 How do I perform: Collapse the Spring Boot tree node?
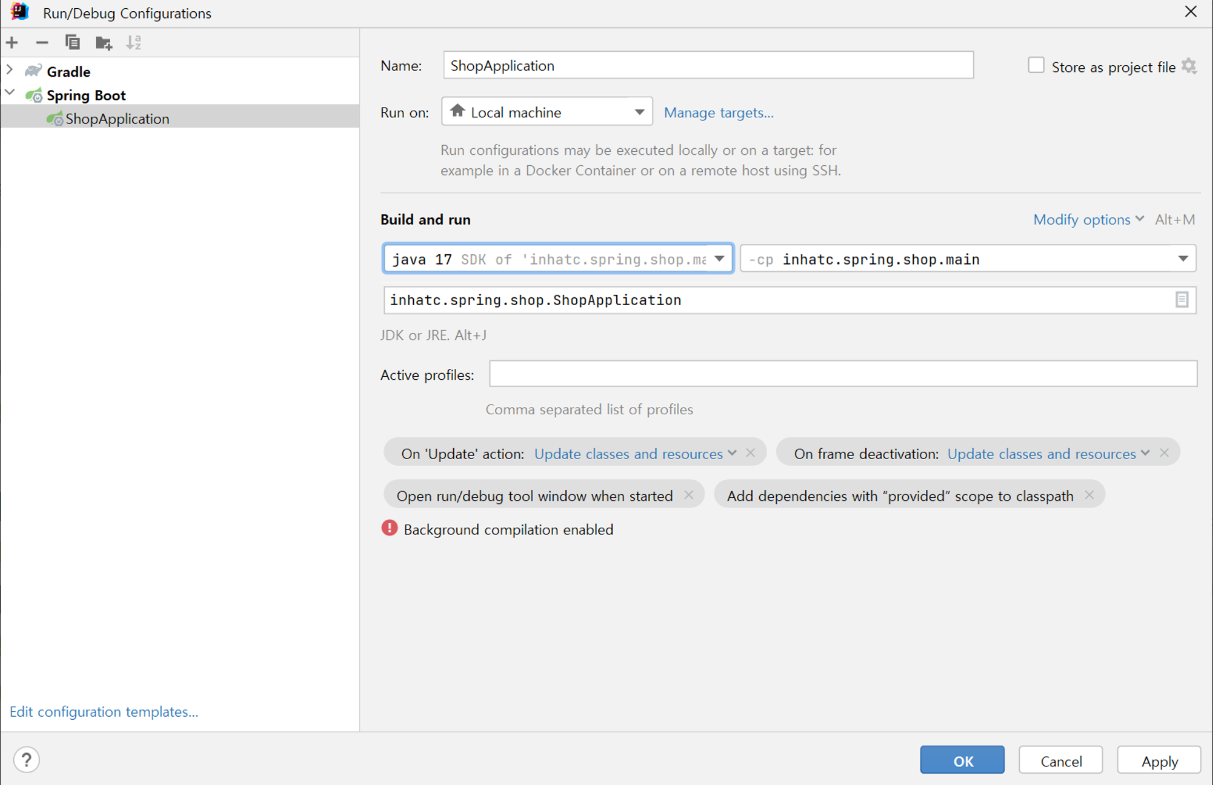pyautogui.click(x=10, y=94)
